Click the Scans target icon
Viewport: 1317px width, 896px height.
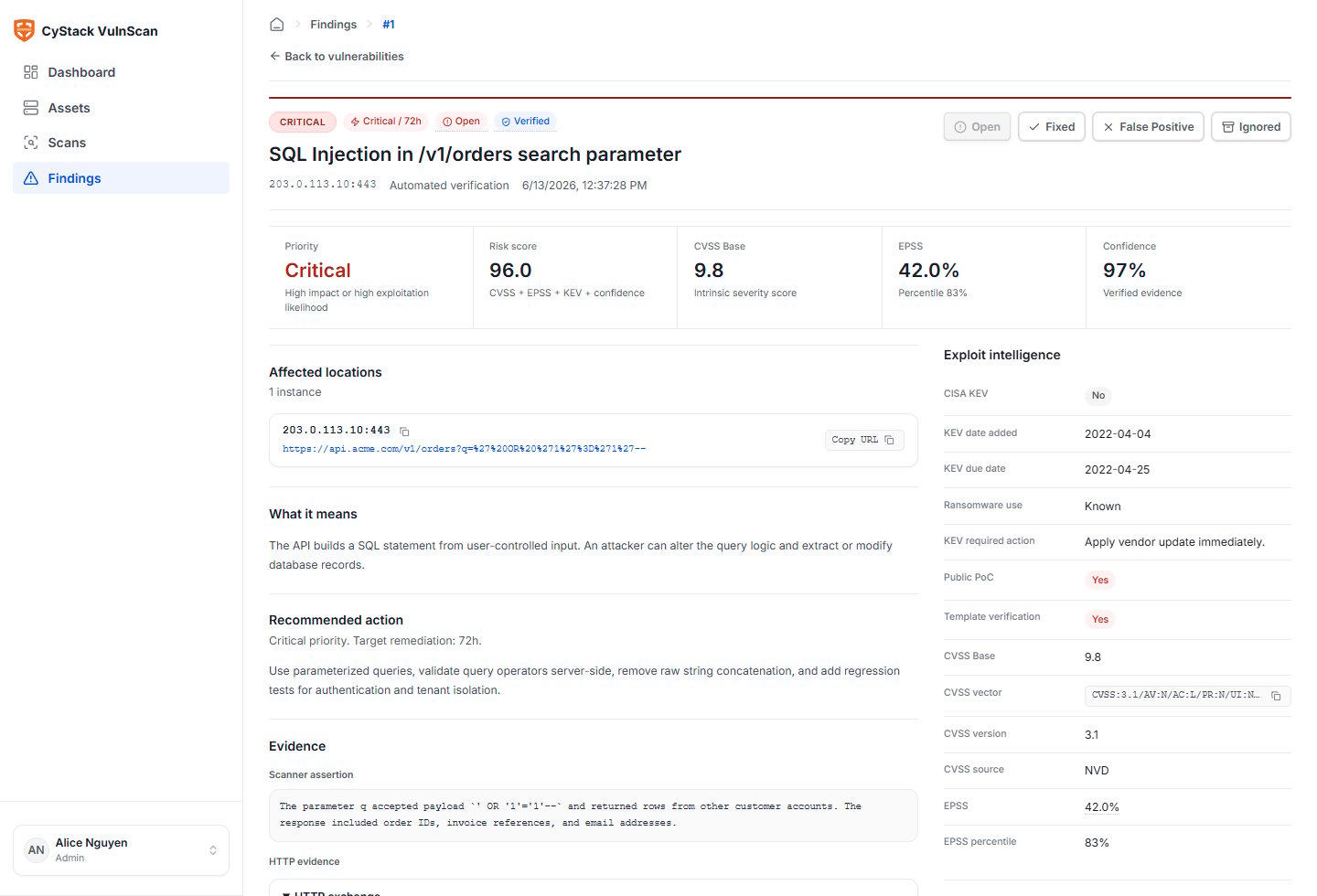tap(31, 143)
